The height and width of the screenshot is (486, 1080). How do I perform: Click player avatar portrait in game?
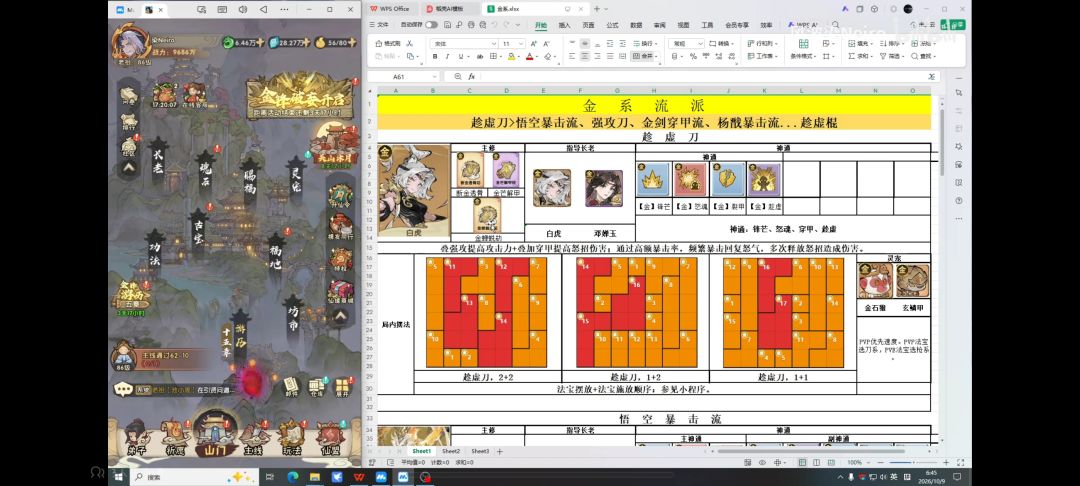(x=132, y=43)
